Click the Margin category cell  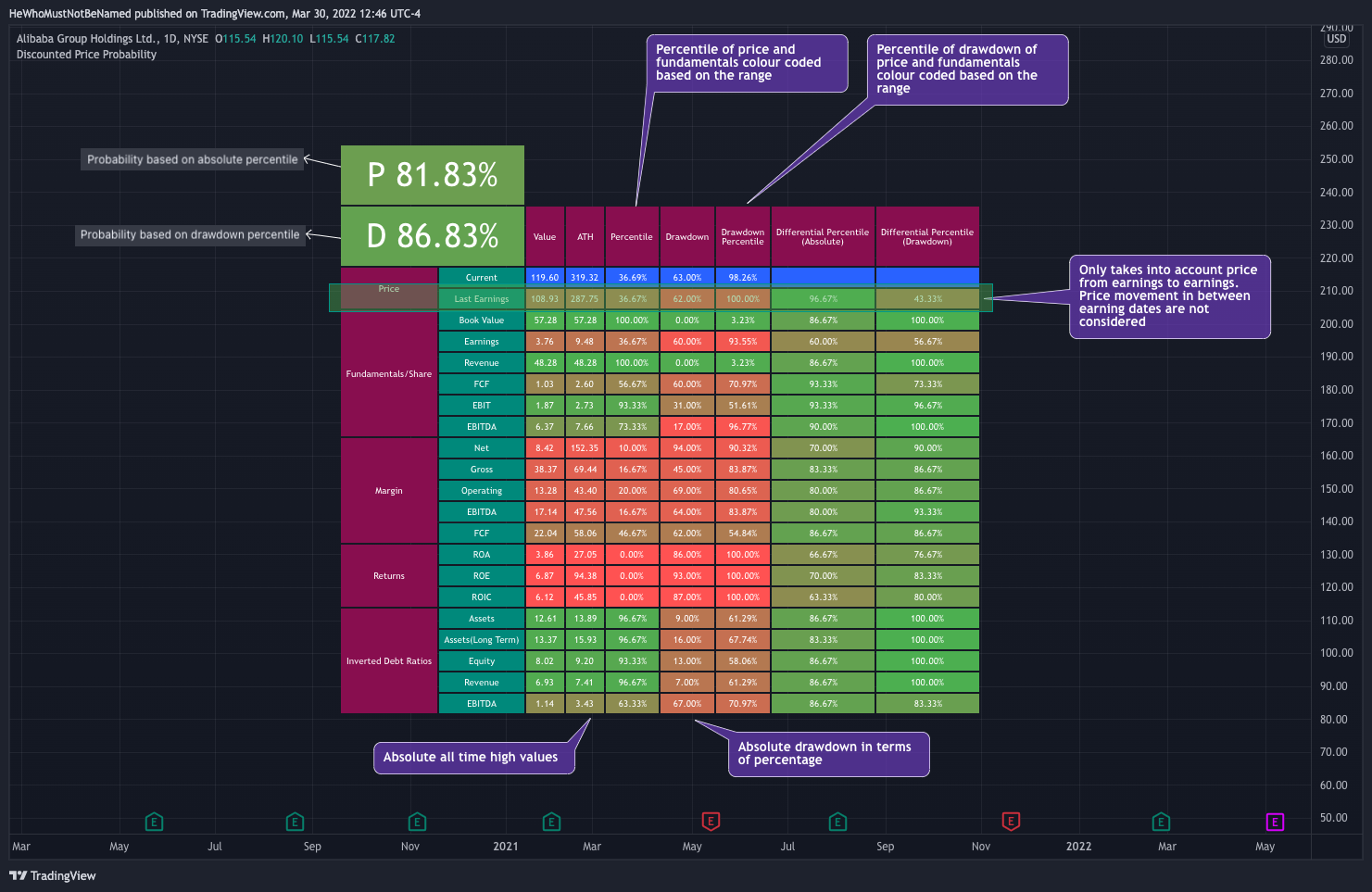click(389, 491)
